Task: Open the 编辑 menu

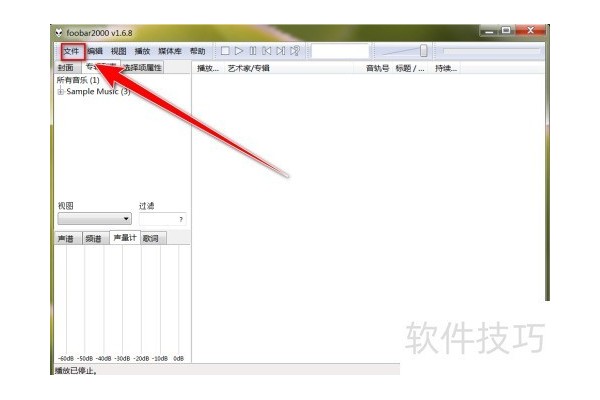Action: click(x=95, y=51)
